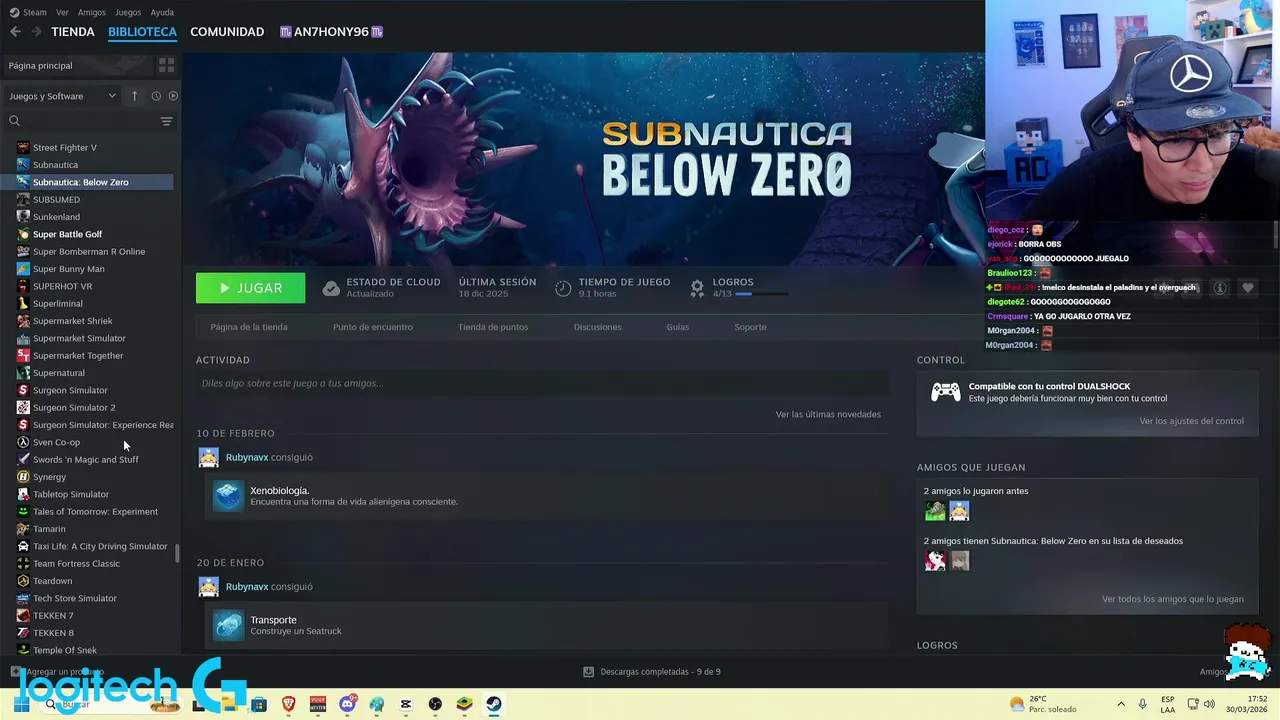Open Ver los ajustes del control
The width and height of the screenshot is (1280, 720).
pyautogui.click(x=1192, y=421)
